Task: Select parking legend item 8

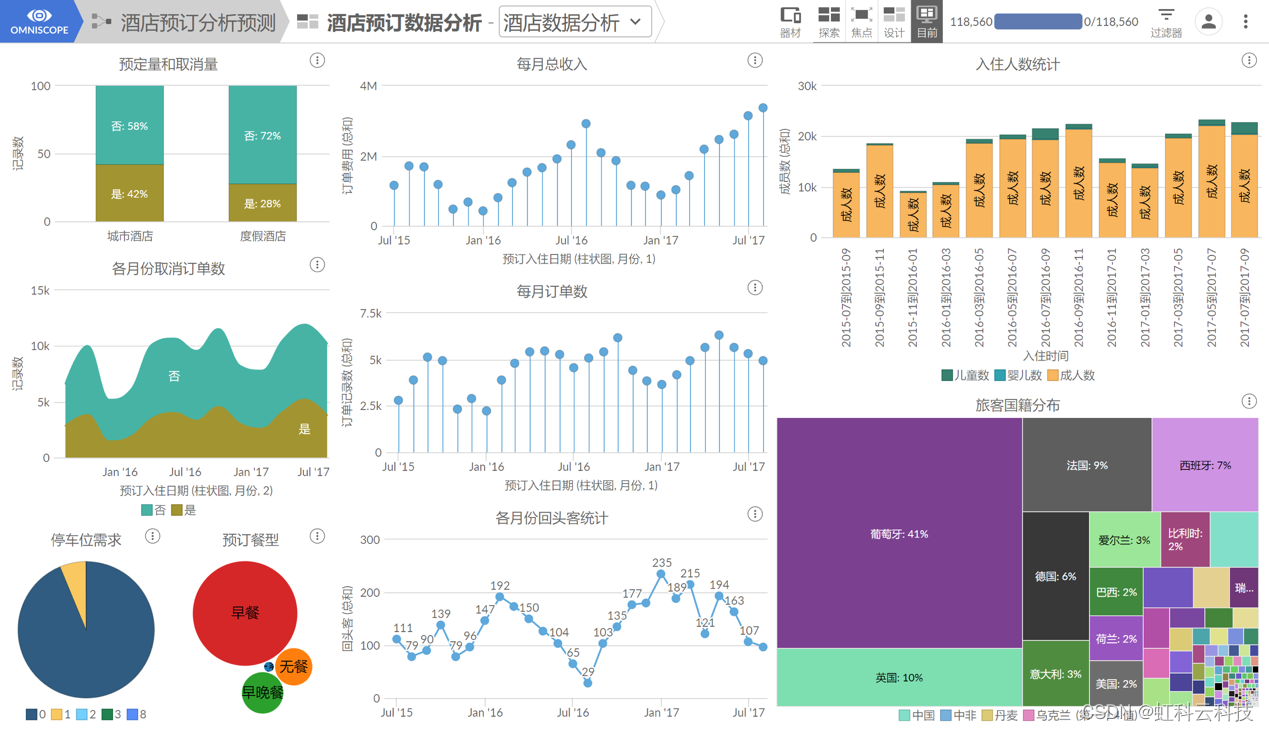Action: (138, 714)
